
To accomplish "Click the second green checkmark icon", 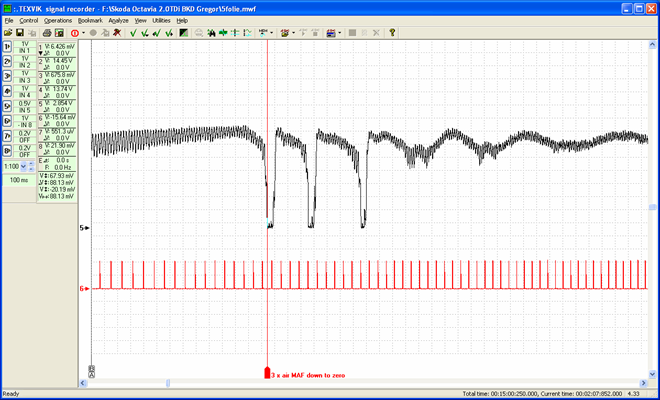I will [x=145, y=32].
